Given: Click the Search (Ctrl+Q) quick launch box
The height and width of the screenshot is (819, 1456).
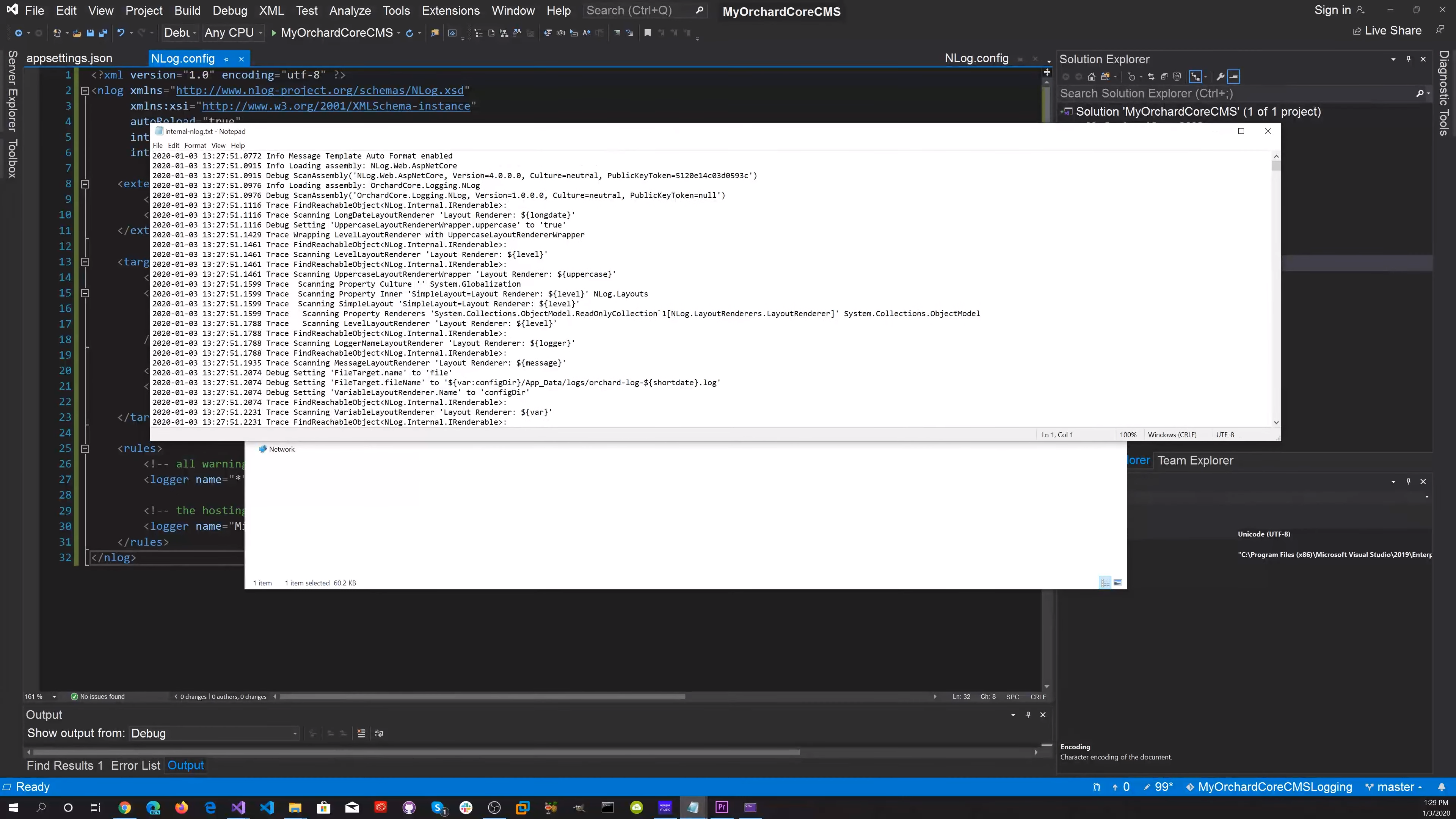Looking at the screenshot, I should coord(644,10).
